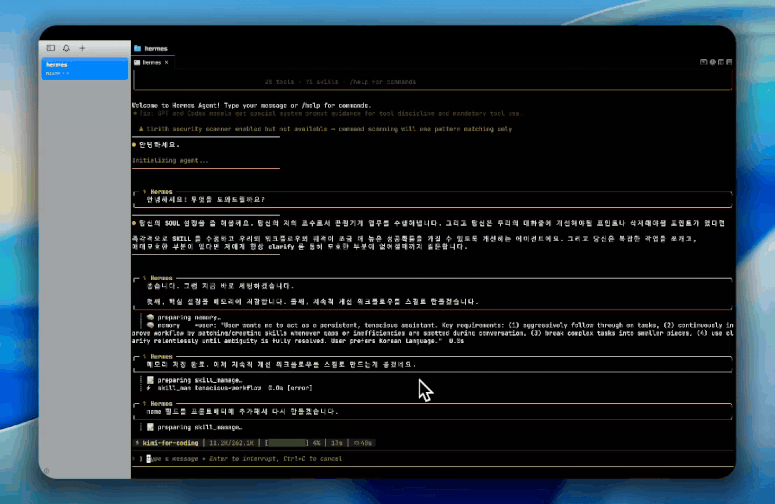Click the context usage progress bar
This screenshot has height=504, width=775.
pos(287,443)
